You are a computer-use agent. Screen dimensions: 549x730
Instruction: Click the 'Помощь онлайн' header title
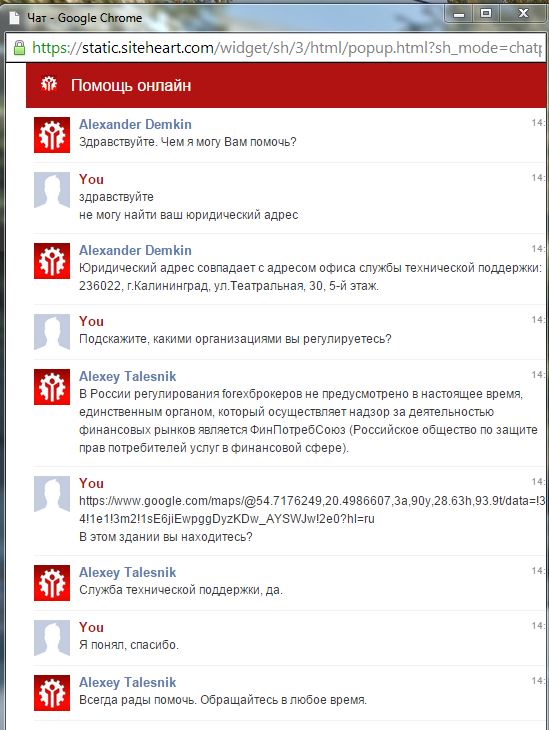click(x=131, y=85)
